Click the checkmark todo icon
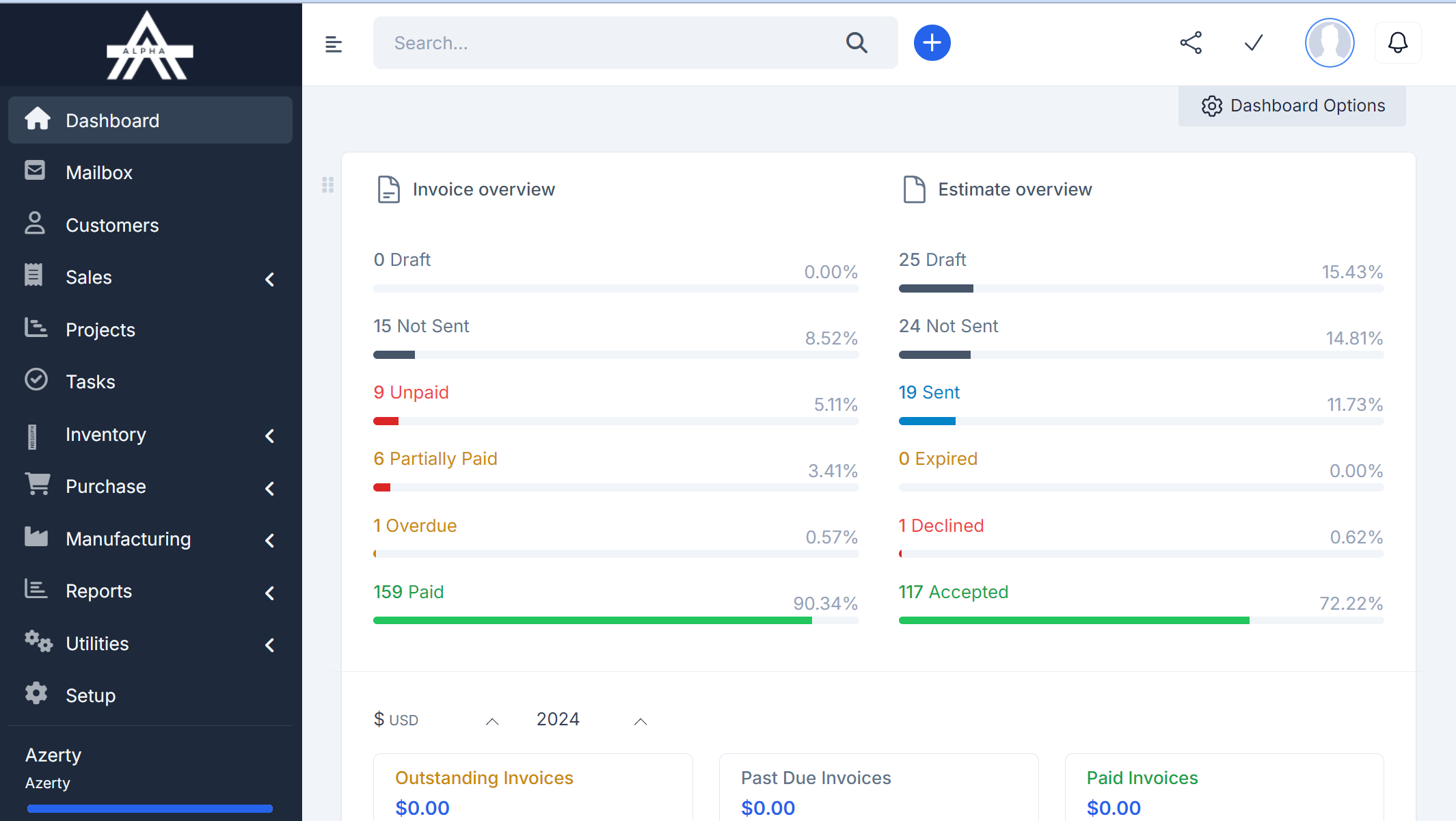This screenshot has height=821, width=1456. [x=1253, y=43]
